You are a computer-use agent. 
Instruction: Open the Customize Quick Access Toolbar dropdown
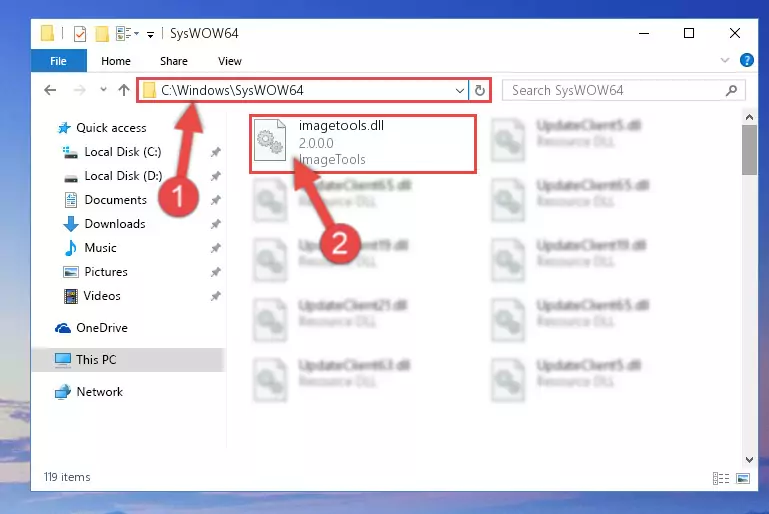pos(150,34)
